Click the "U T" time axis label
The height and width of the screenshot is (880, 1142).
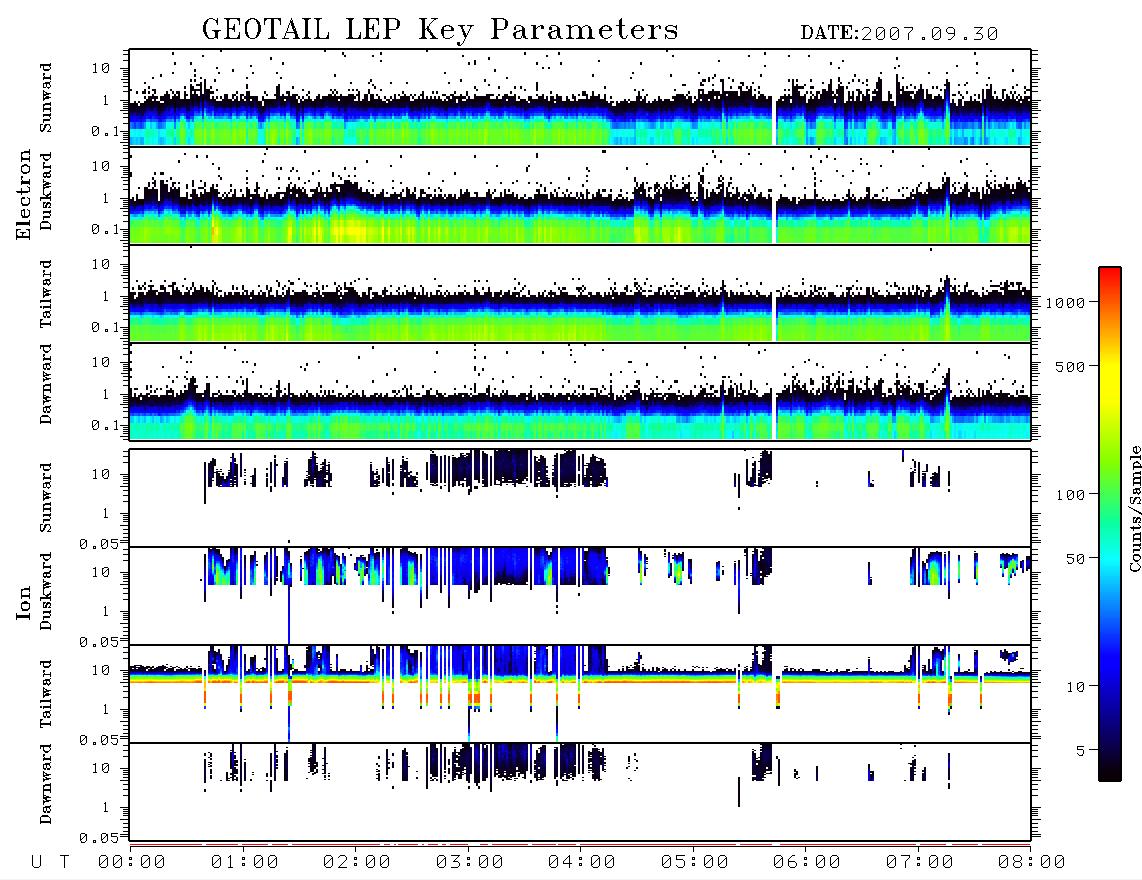50,863
